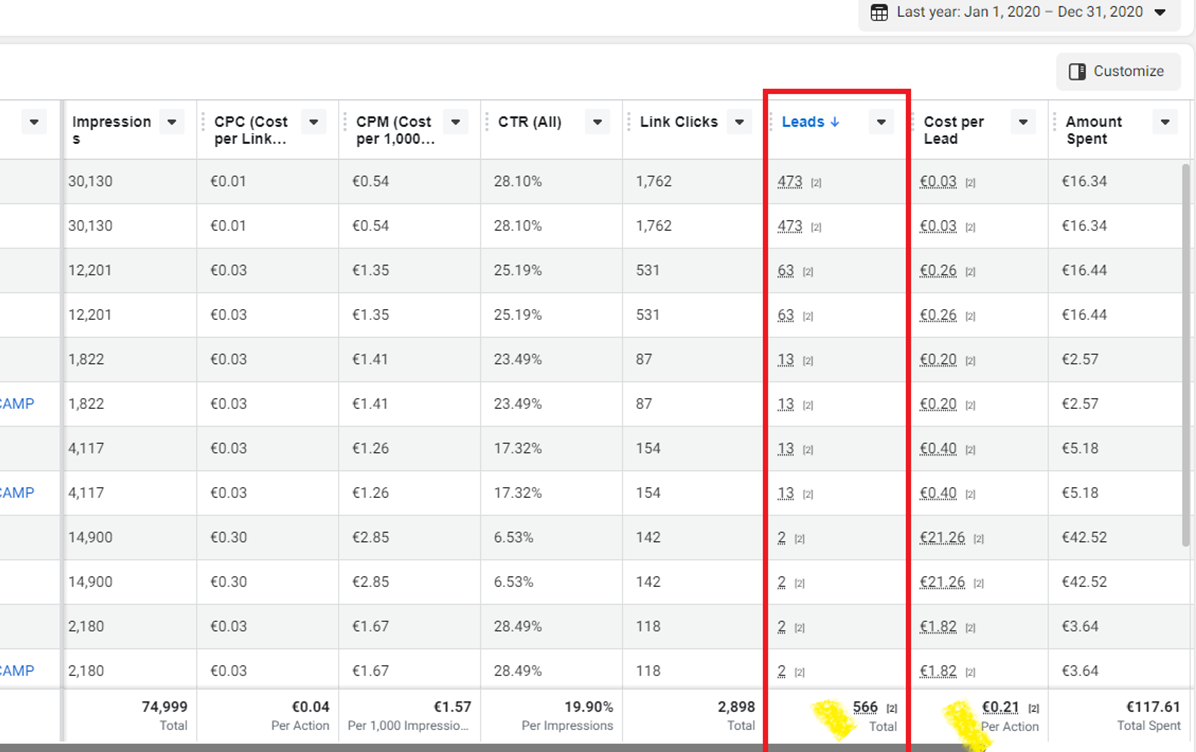The height and width of the screenshot is (752, 1196).
Task: Sort by the Amount Spent column header
Action: (1093, 130)
